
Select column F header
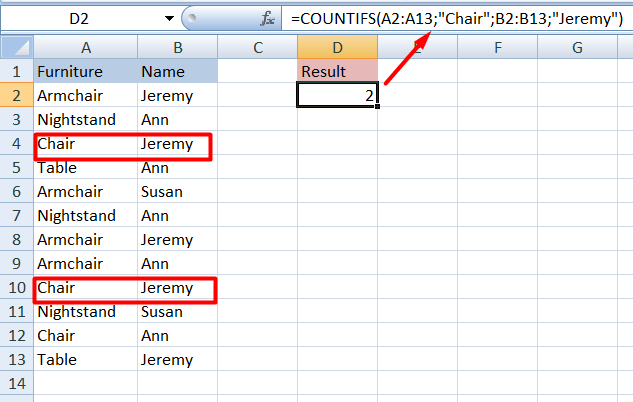click(x=497, y=47)
